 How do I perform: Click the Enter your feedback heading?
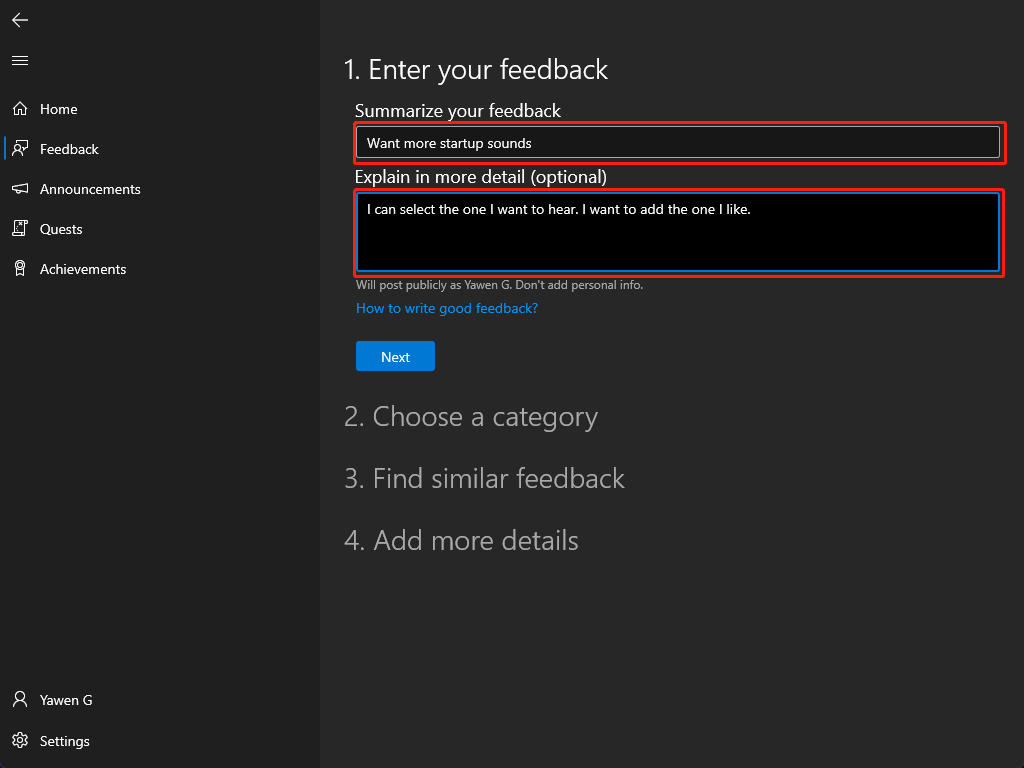(476, 69)
